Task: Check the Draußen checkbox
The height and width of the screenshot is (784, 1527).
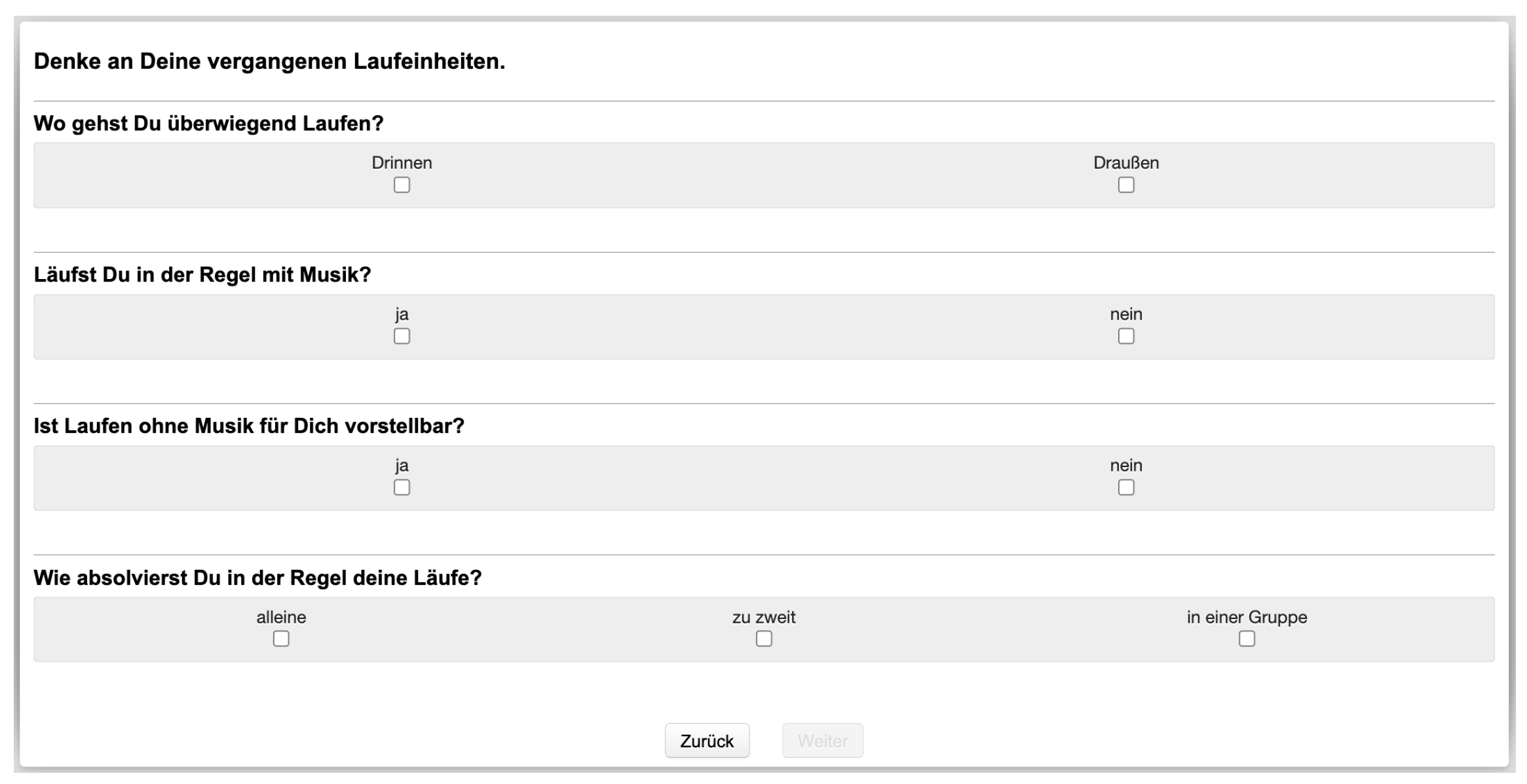Action: (x=1125, y=185)
